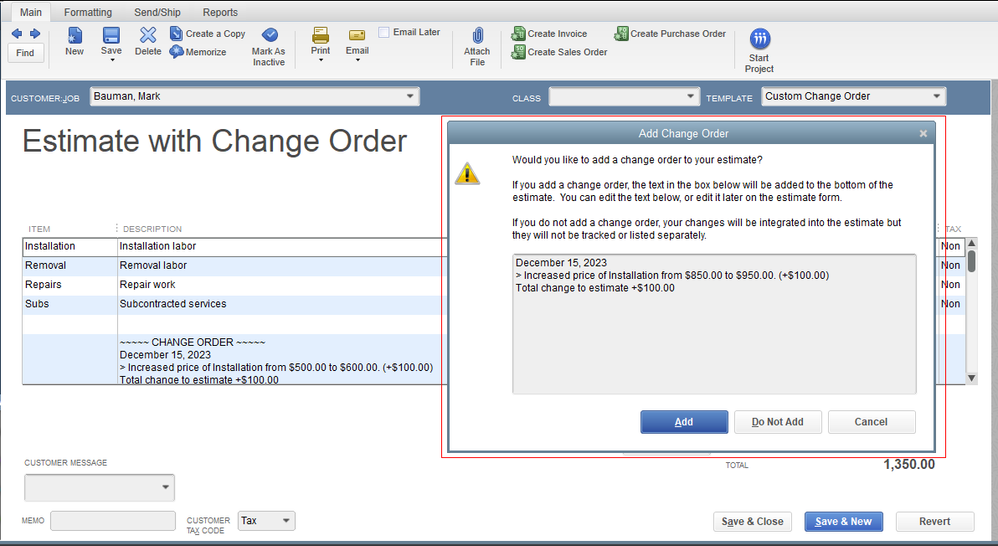This screenshot has height=546, width=998.
Task: Switch to the Send/Ship tab
Action: tap(157, 12)
